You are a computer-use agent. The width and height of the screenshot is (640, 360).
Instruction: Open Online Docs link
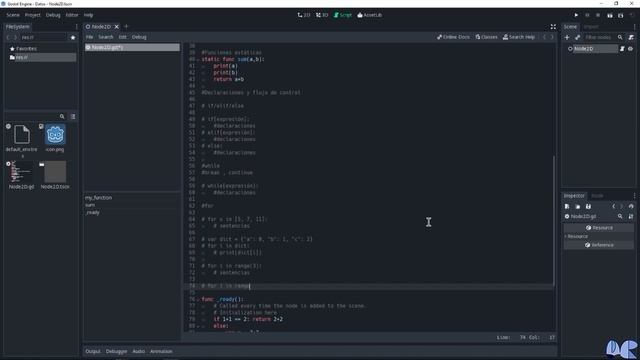(453, 37)
